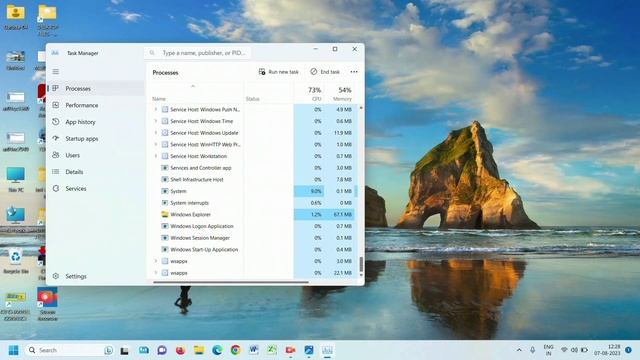Screen dimensions: 640x360
Task: Open the Details page
Action: click(x=96, y=172)
